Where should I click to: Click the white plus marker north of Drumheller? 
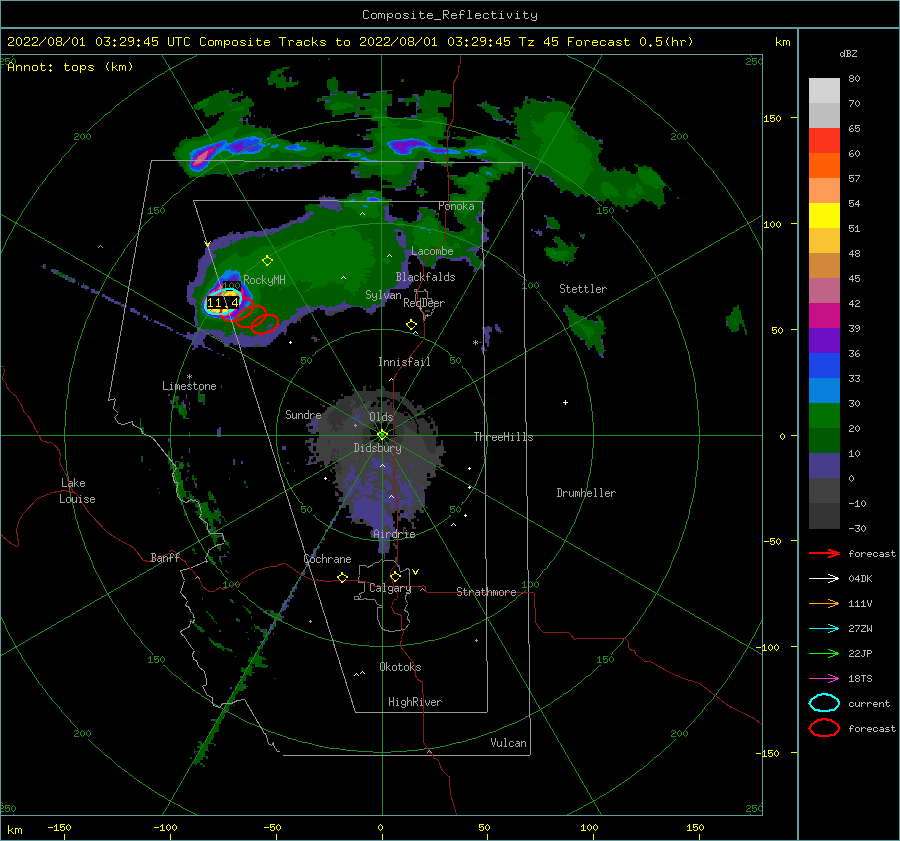point(565,402)
